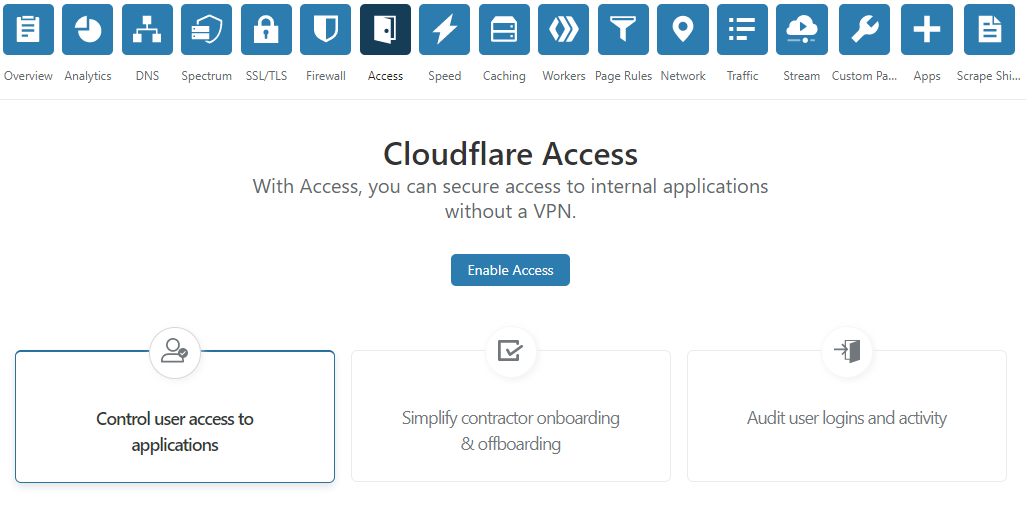Viewport: 1026px width, 529px height.
Task: Select the Speed lightning bolt icon
Action: (x=444, y=29)
